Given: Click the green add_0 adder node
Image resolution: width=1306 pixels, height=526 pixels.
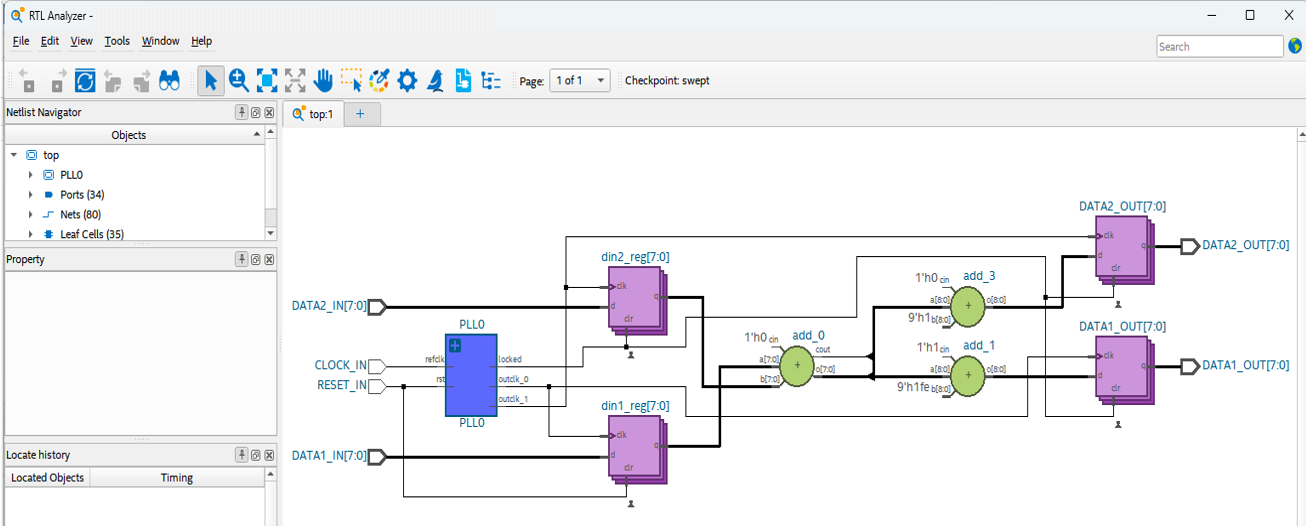Looking at the screenshot, I should pos(797,367).
